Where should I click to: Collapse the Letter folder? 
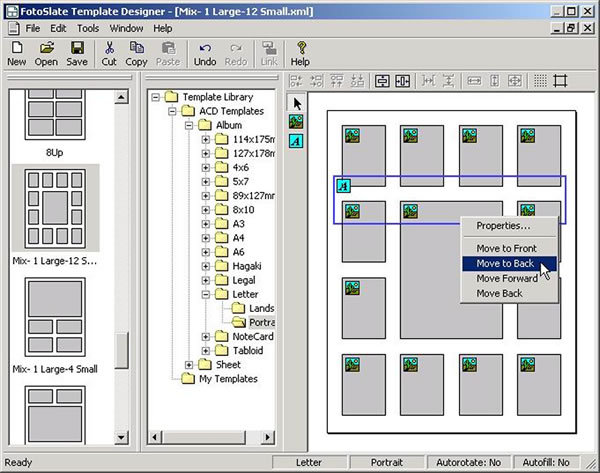[x=206, y=294]
